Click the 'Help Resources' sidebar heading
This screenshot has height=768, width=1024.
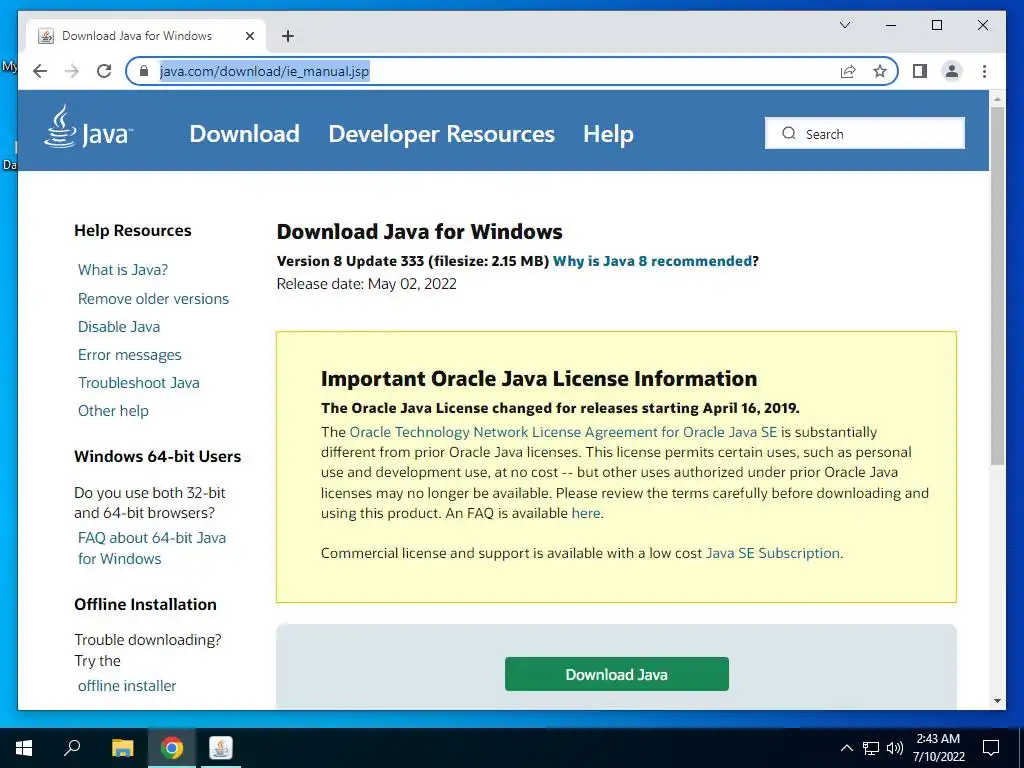pos(133,231)
